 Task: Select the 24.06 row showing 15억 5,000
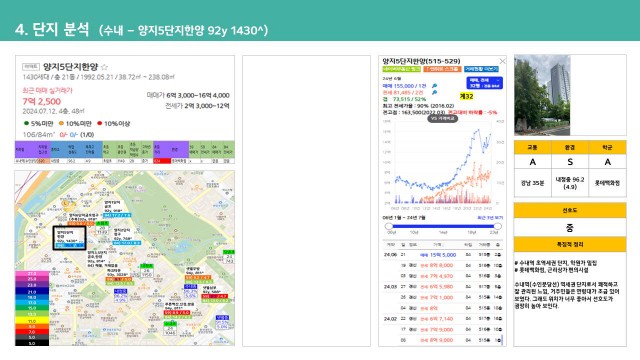[x=442, y=254]
